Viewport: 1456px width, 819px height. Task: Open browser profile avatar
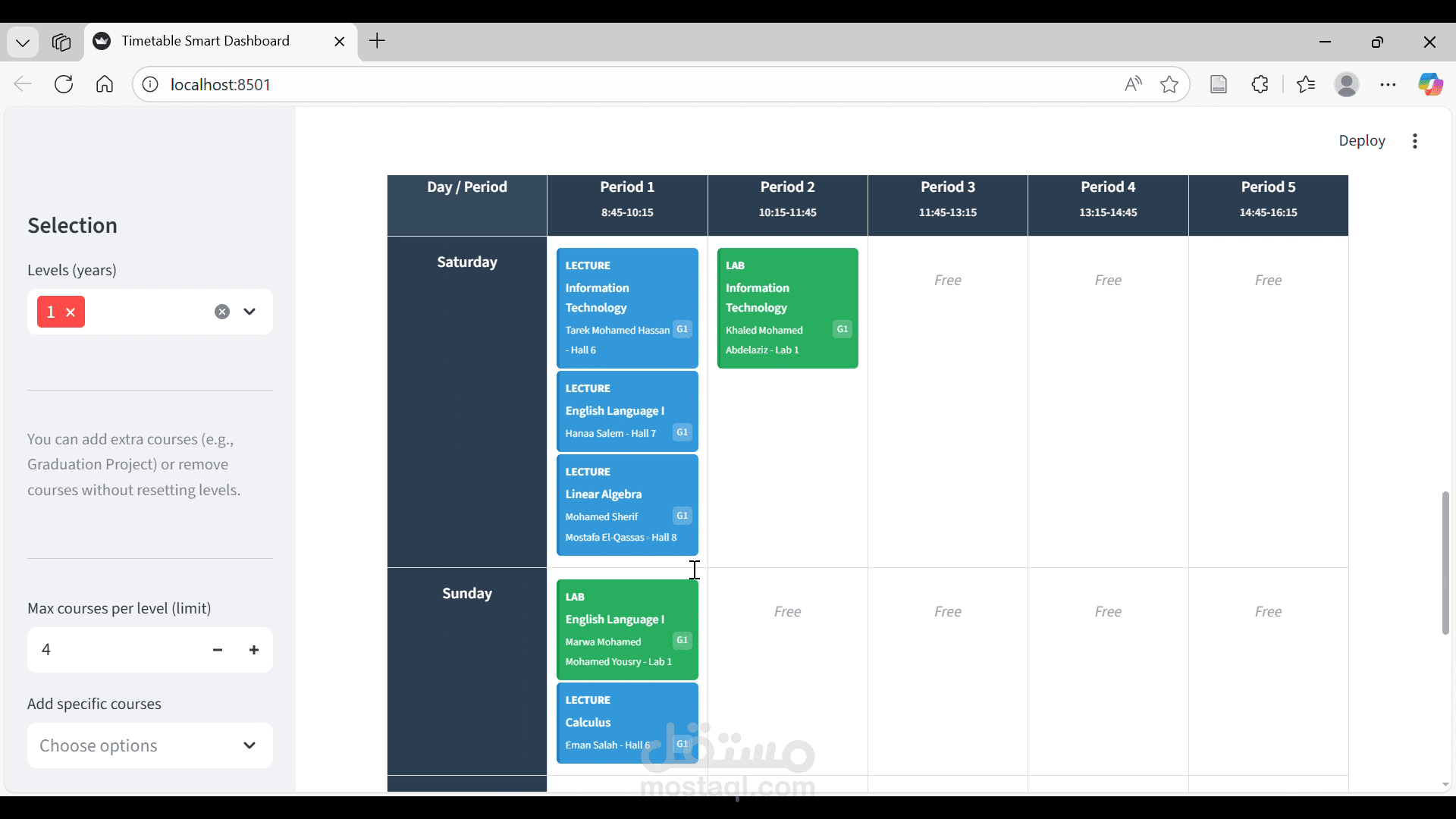point(1347,84)
